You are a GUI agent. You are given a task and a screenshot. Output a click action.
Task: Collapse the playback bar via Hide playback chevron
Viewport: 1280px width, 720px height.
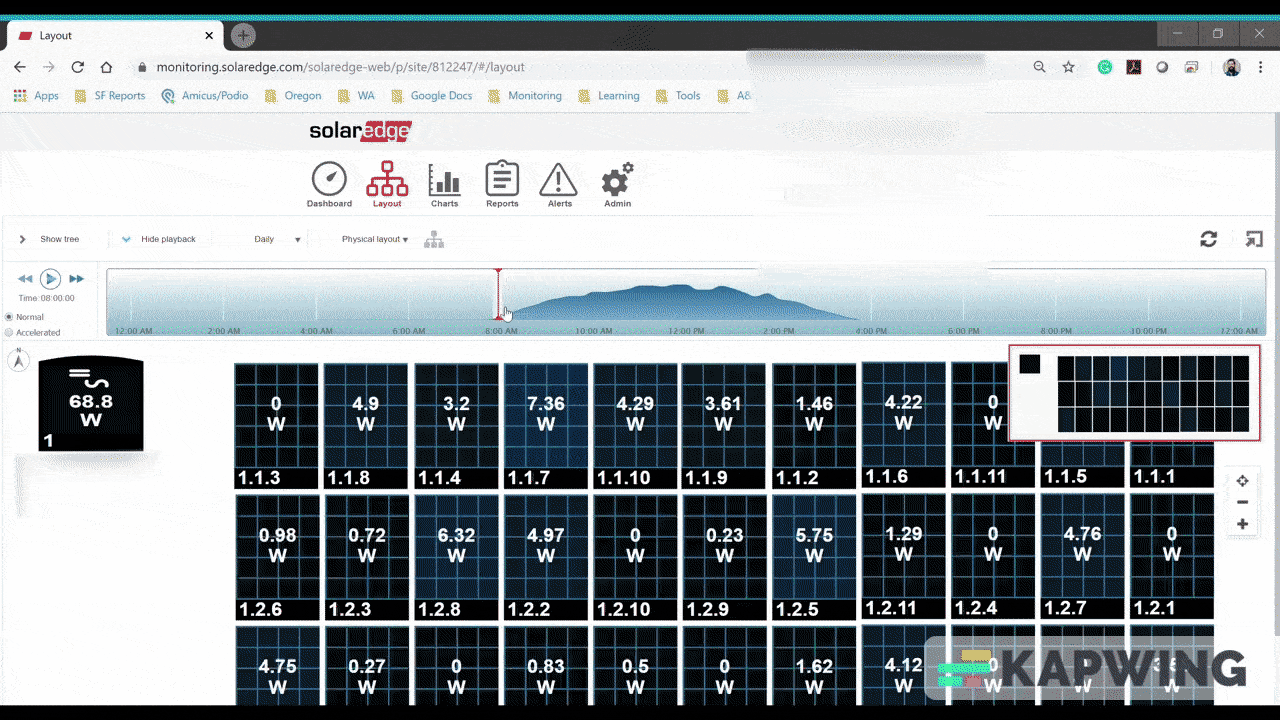[x=126, y=239]
